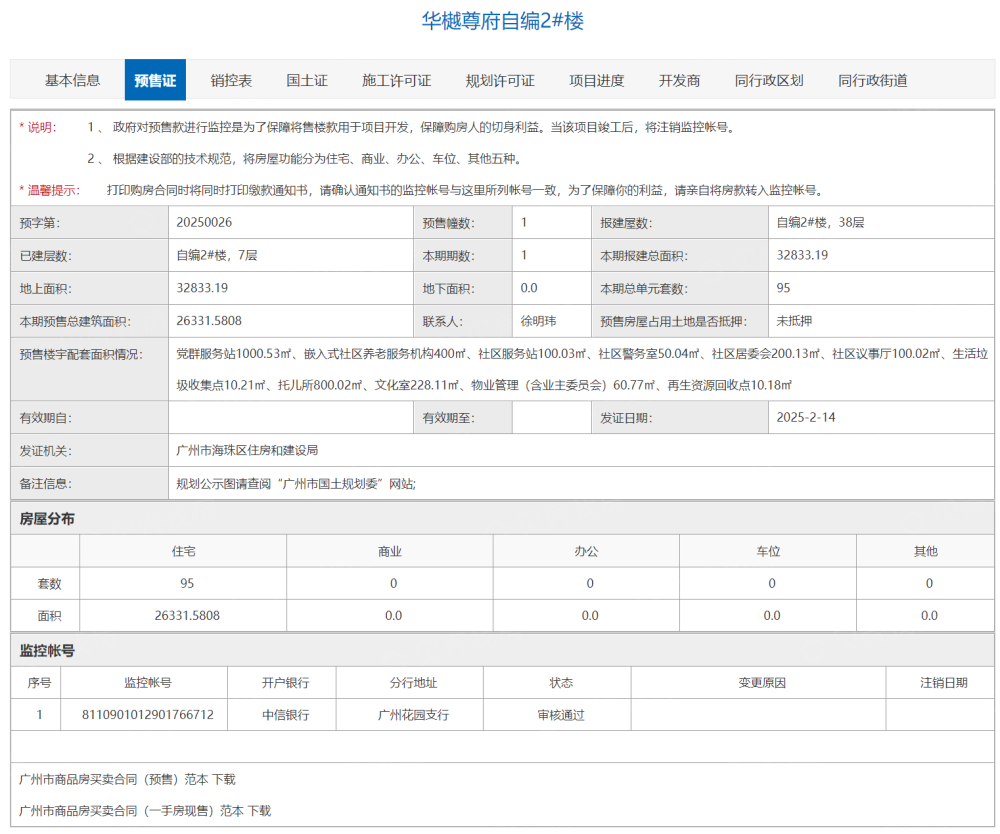Click the 自编2#楼，38层 value
The height and width of the screenshot is (834, 1000).
click(820, 223)
